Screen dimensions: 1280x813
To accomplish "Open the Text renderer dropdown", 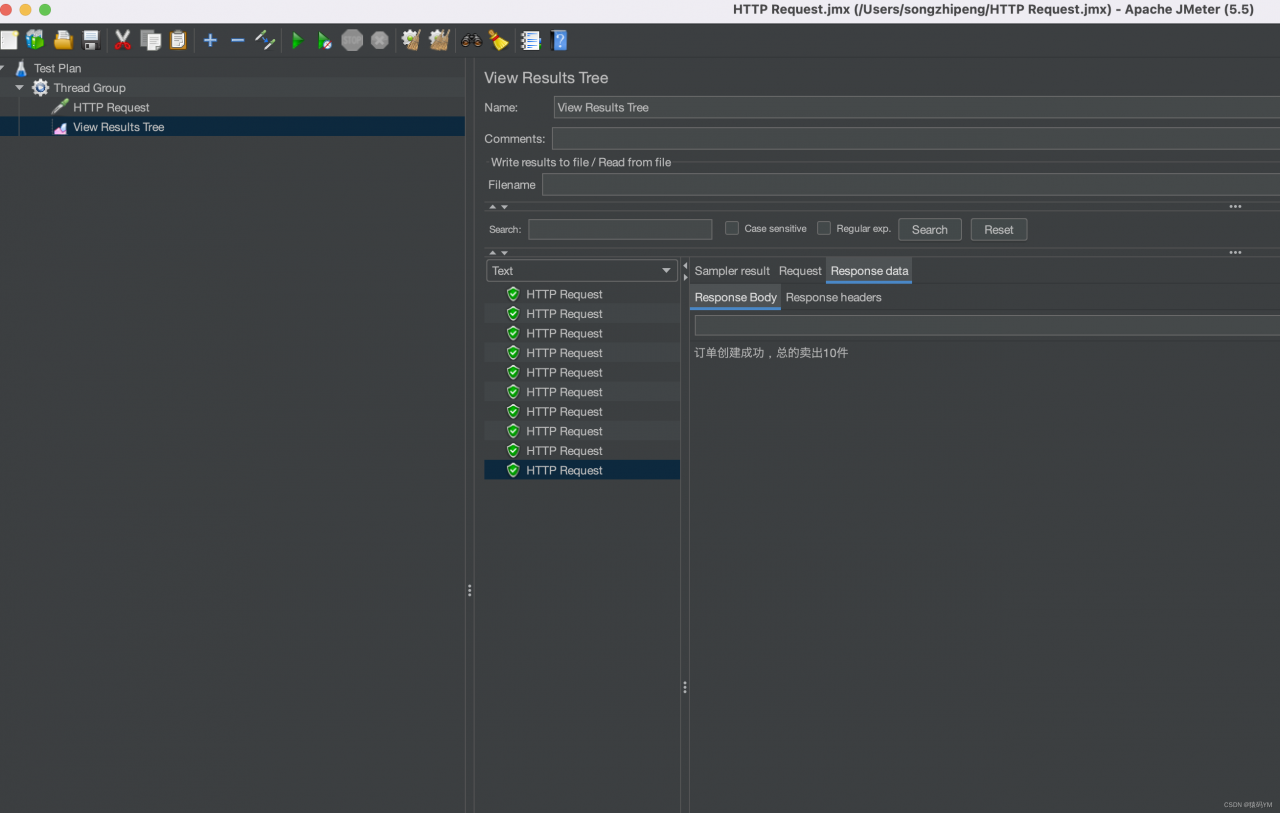I will pyautogui.click(x=582, y=271).
